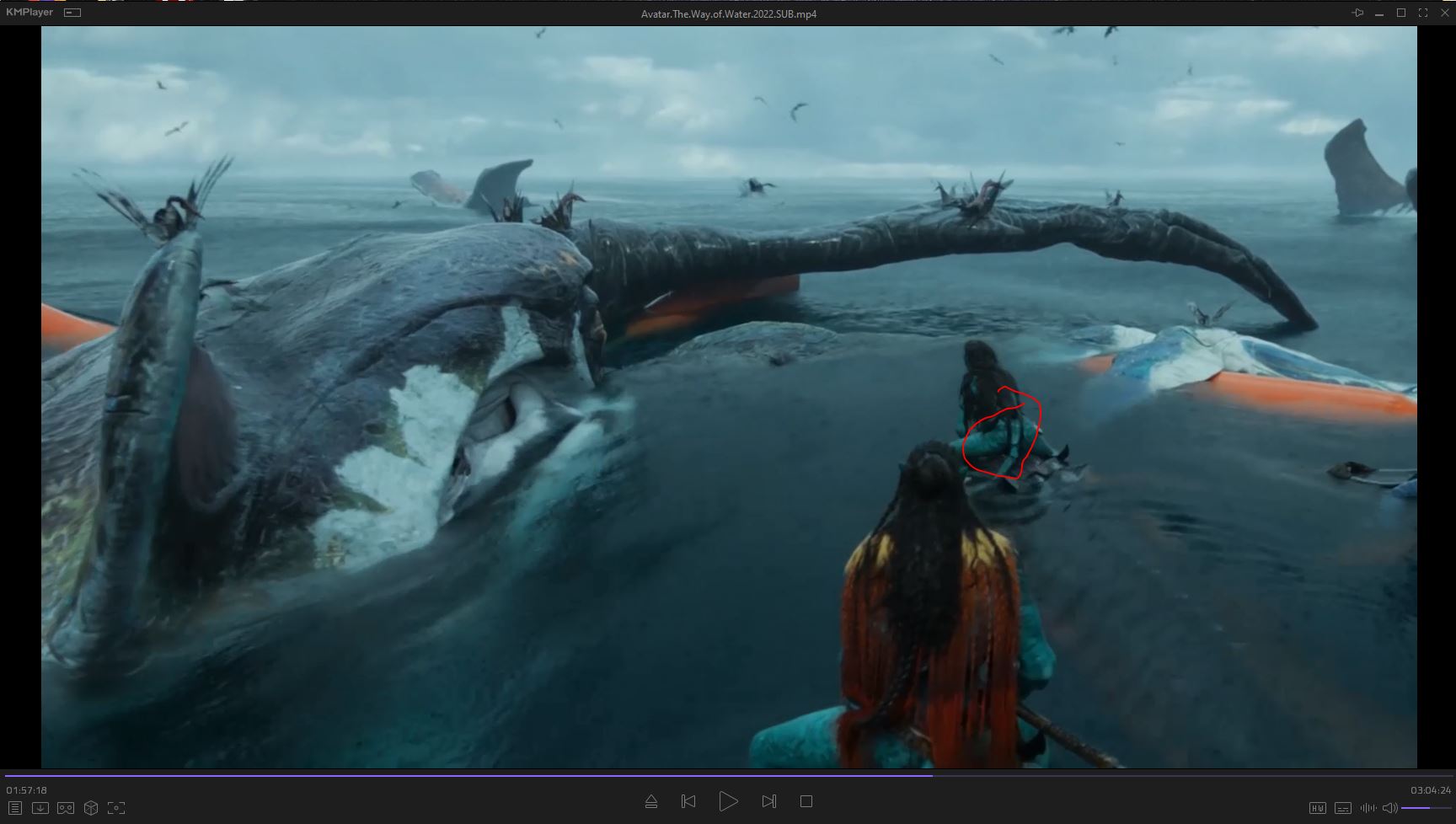Screen dimensions: 1456x824
Task: Toggle subtitles display icon
Action: pyautogui.click(x=1343, y=808)
